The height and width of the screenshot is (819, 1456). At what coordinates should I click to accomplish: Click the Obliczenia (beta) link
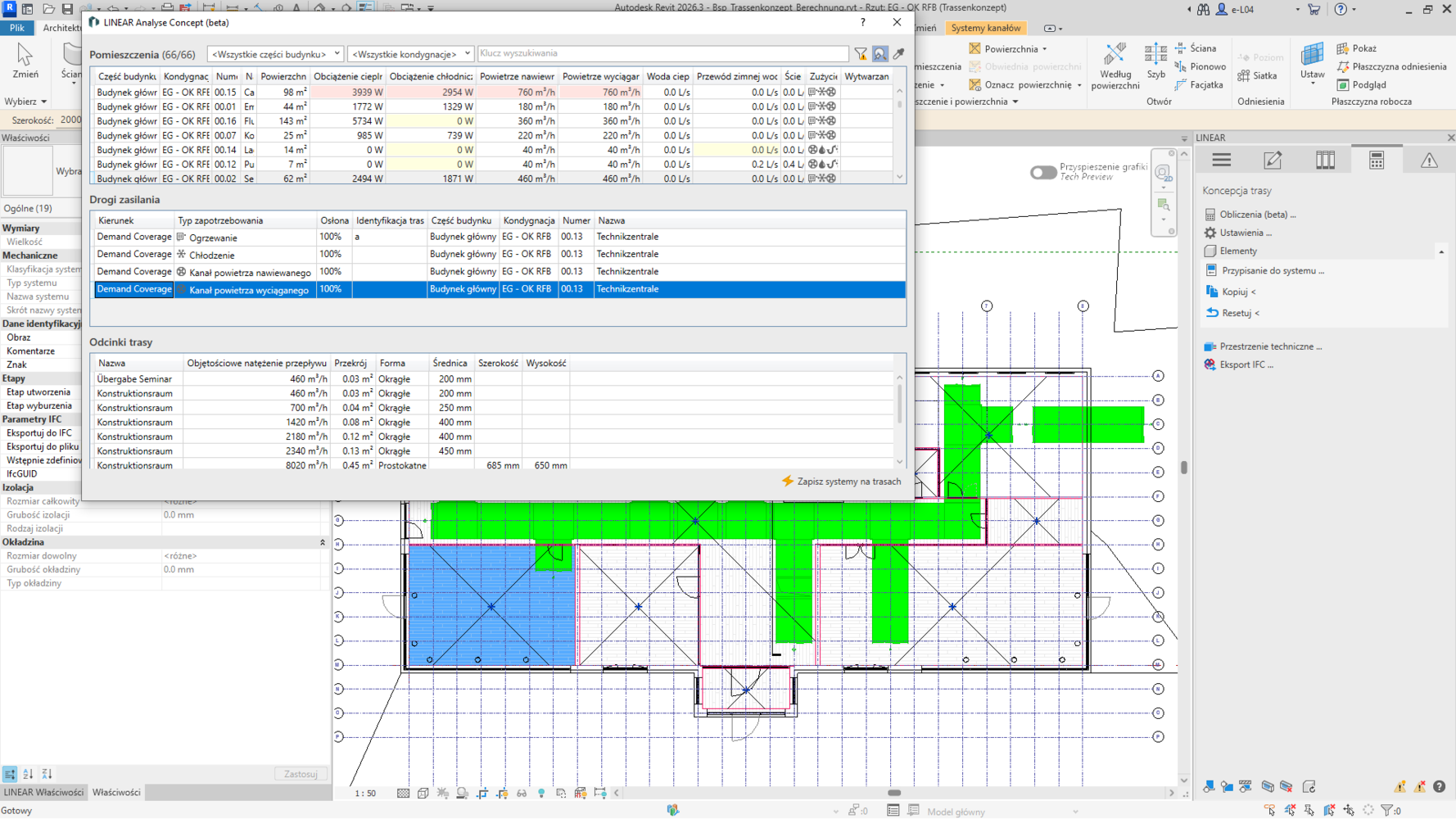tap(1257, 215)
